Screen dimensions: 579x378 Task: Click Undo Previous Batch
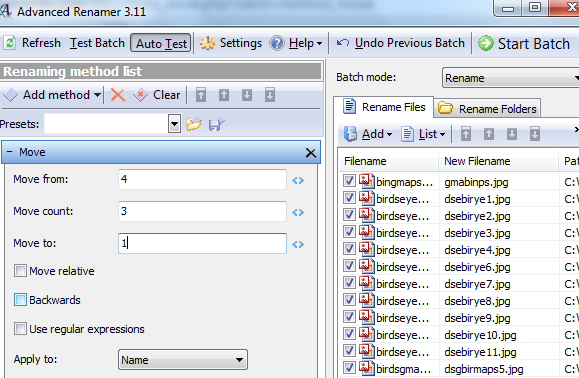(401, 43)
